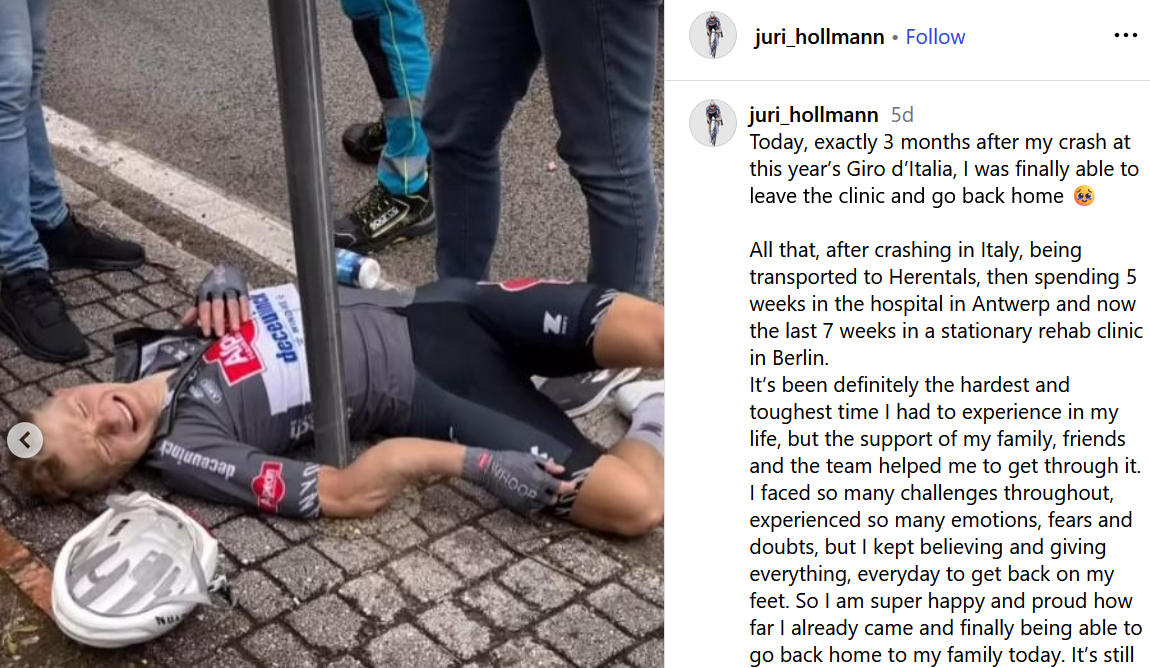Click the sentence starting 'It's been definitely the hardest'
Viewport: 1150px width, 668px height.
pyautogui.click(x=945, y=425)
